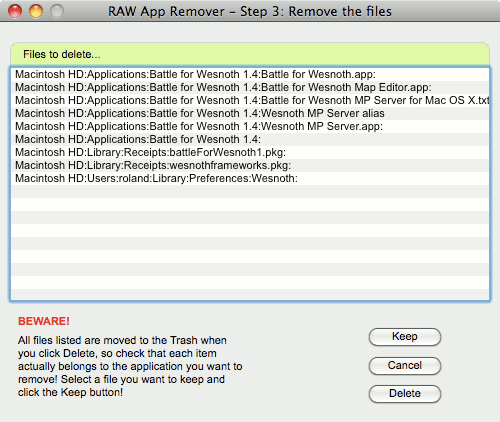Select the Wesnoth MP Server.app row
This screenshot has height=422, width=500.
(x=250, y=126)
